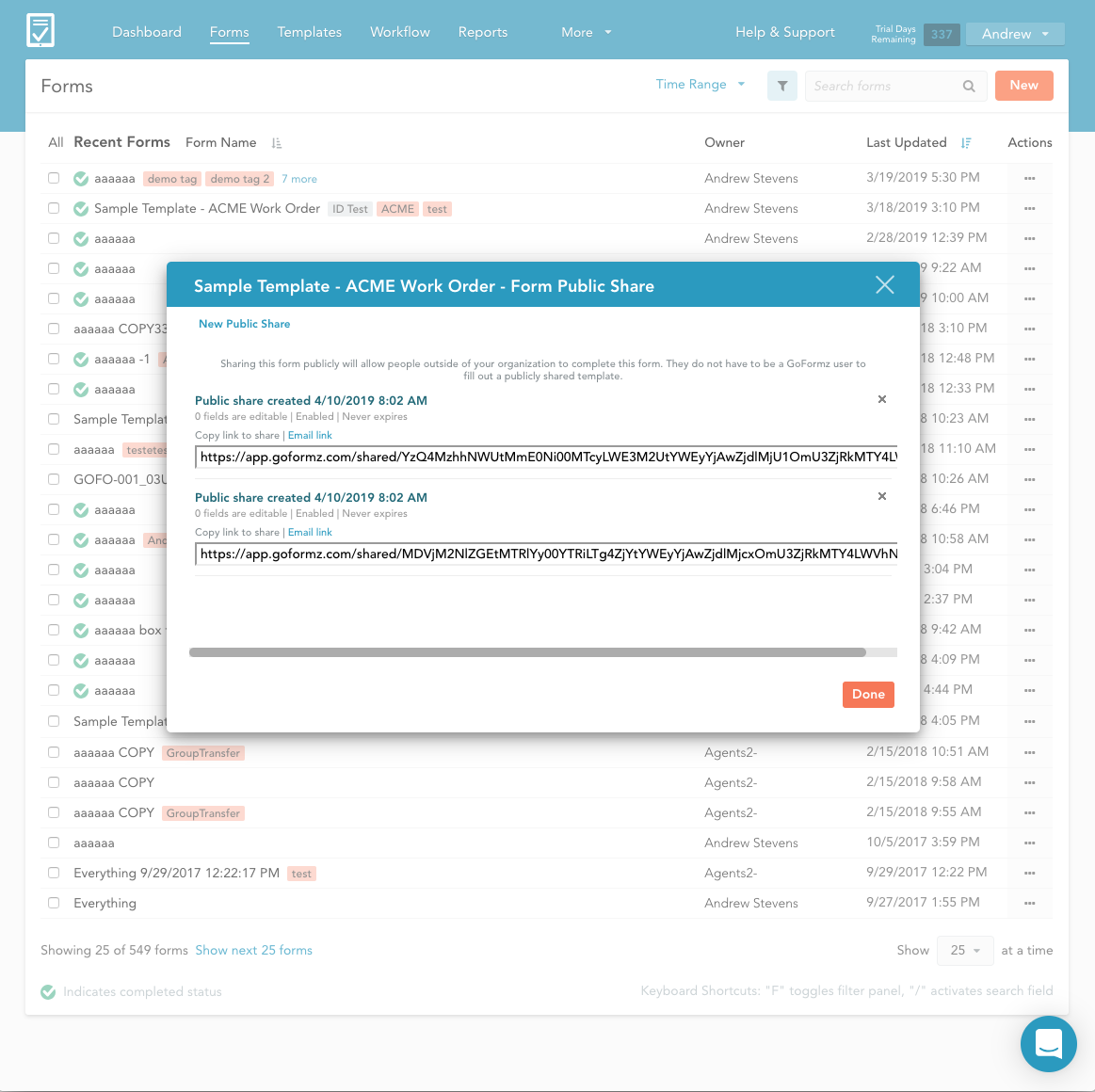Remove the first public share link
This screenshot has width=1095, height=1092.
tap(882, 399)
